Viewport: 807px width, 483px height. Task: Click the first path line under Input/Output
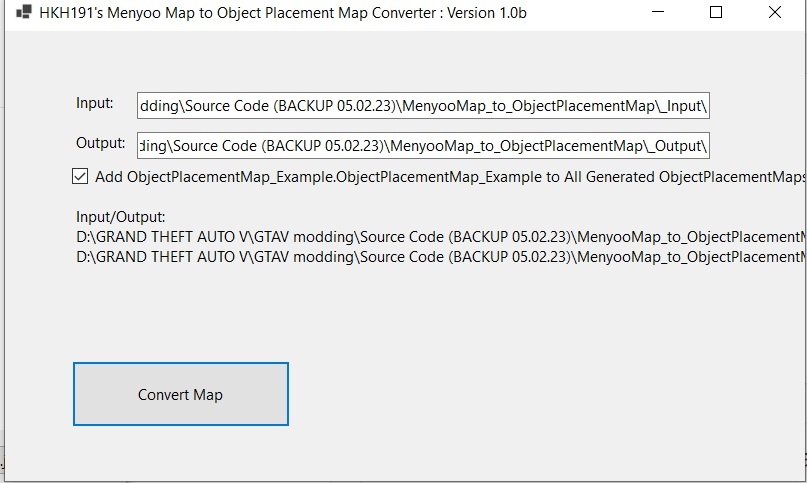tap(440, 237)
